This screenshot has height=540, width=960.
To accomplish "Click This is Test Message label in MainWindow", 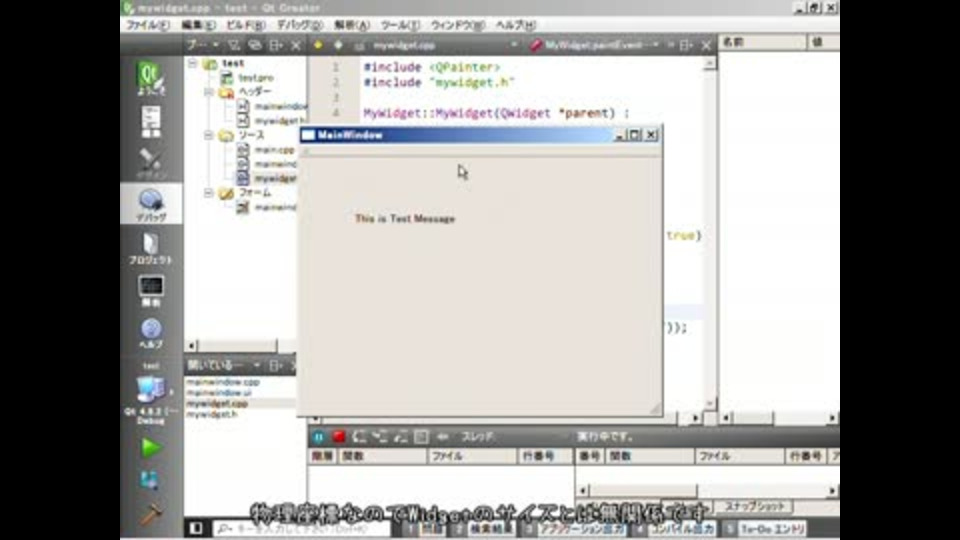I will point(405,219).
